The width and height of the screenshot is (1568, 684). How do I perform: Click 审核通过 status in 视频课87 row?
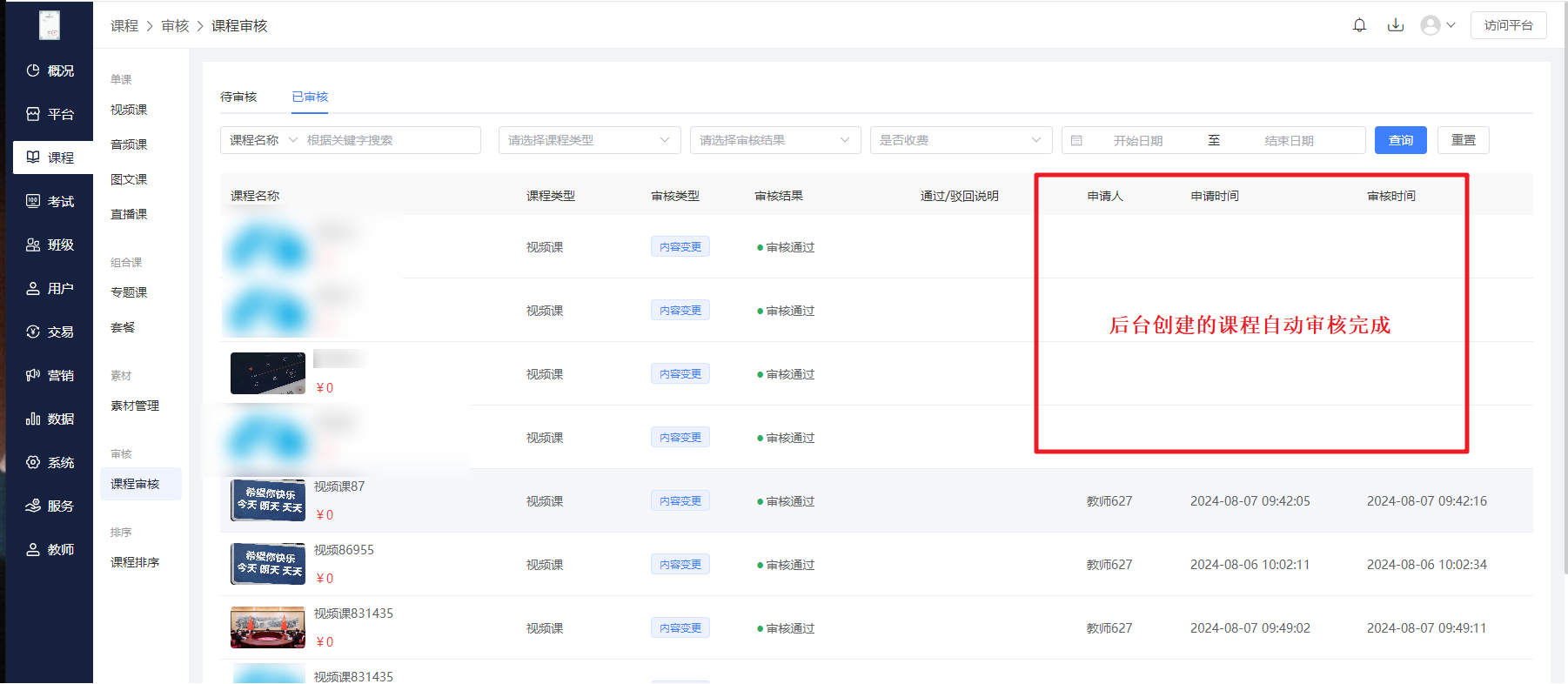786,501
